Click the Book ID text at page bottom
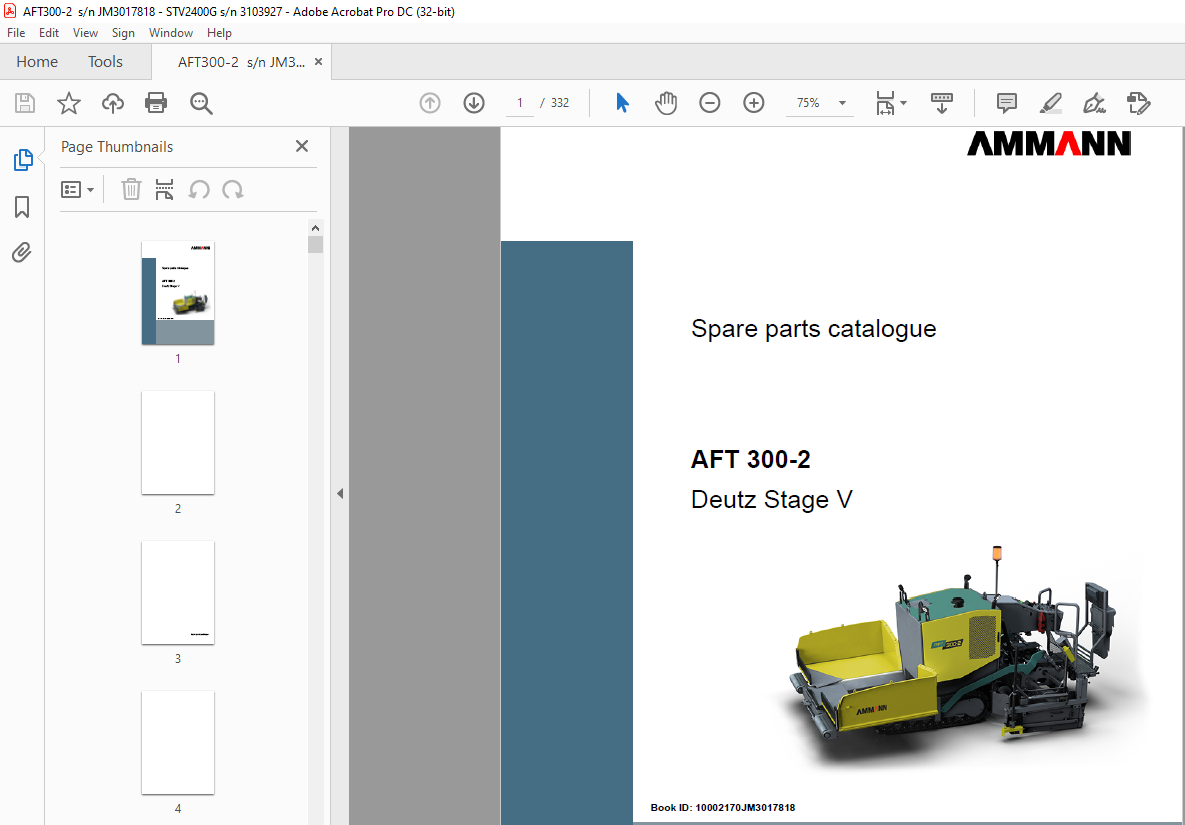This screenshot has width=1185, height=825. (722, 808)
